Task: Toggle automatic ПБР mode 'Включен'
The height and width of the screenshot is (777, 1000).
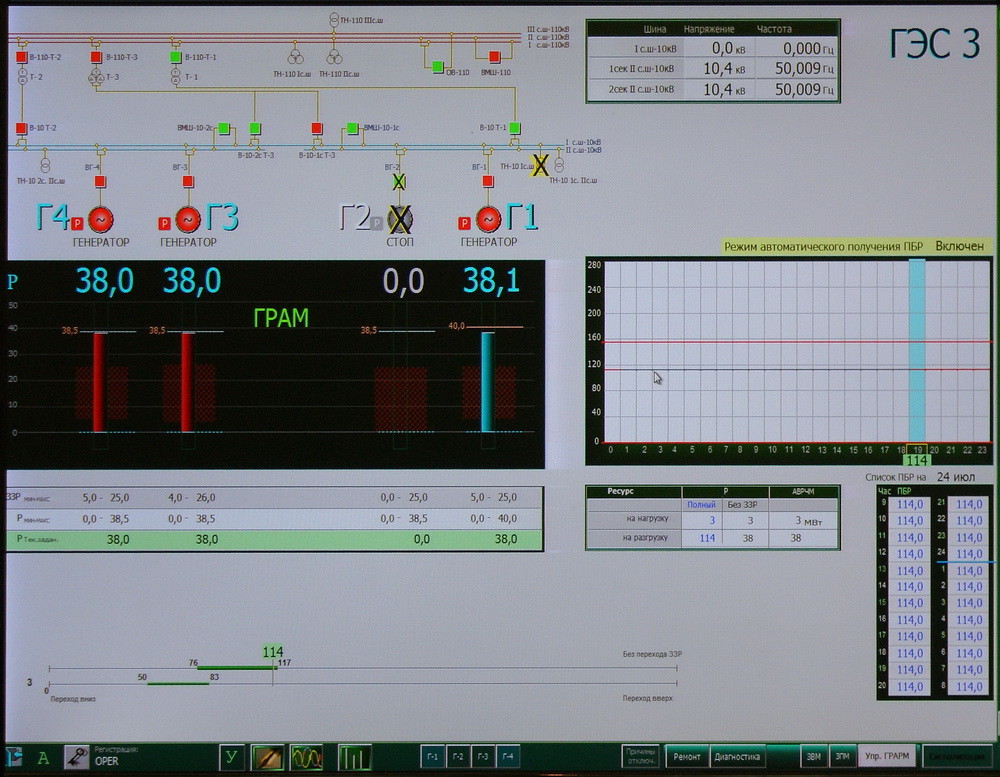Action: [960, 246]
